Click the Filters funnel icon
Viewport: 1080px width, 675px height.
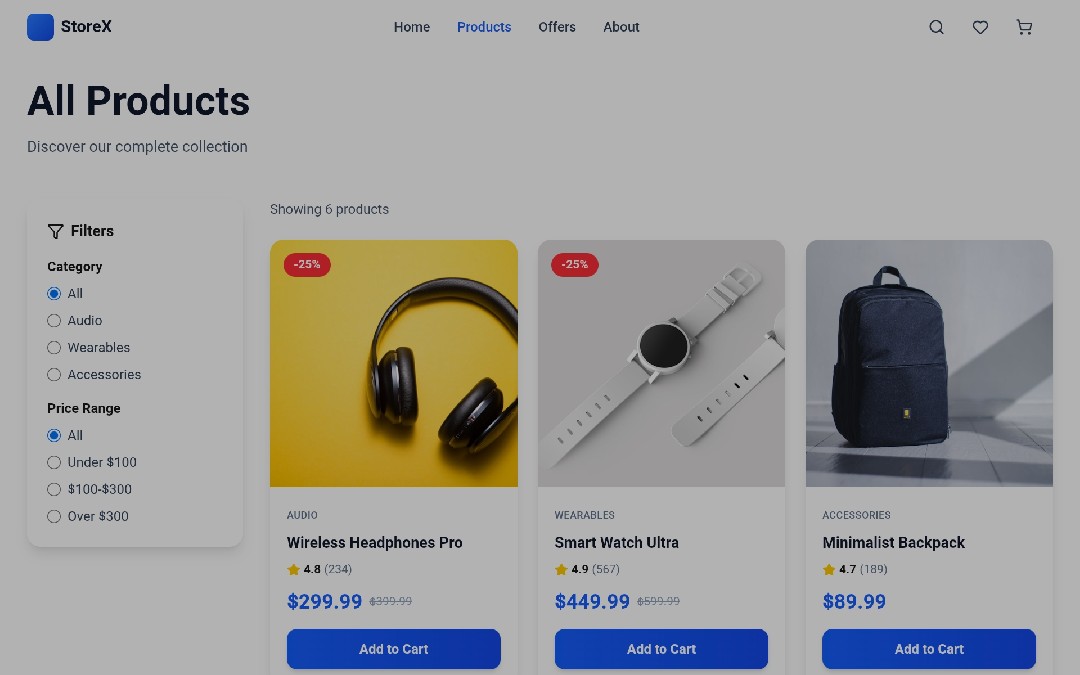[56, 231]
